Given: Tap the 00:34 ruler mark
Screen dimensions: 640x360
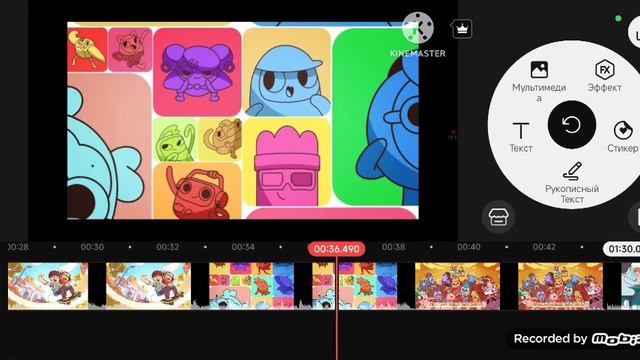Looking at the screenshot, I should tap(243, 247).
